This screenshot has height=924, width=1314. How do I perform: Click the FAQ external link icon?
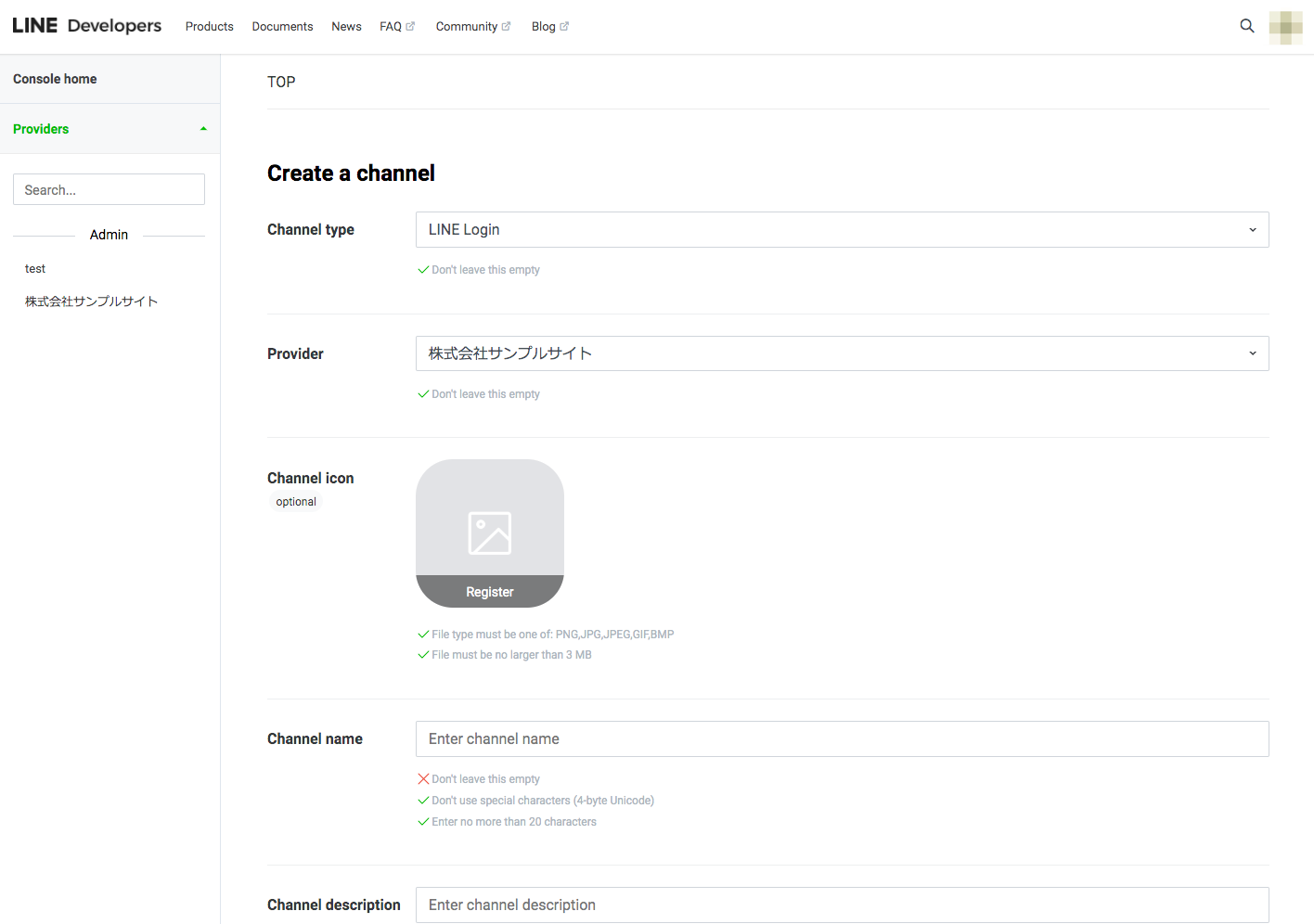click(x=410, y=26)
